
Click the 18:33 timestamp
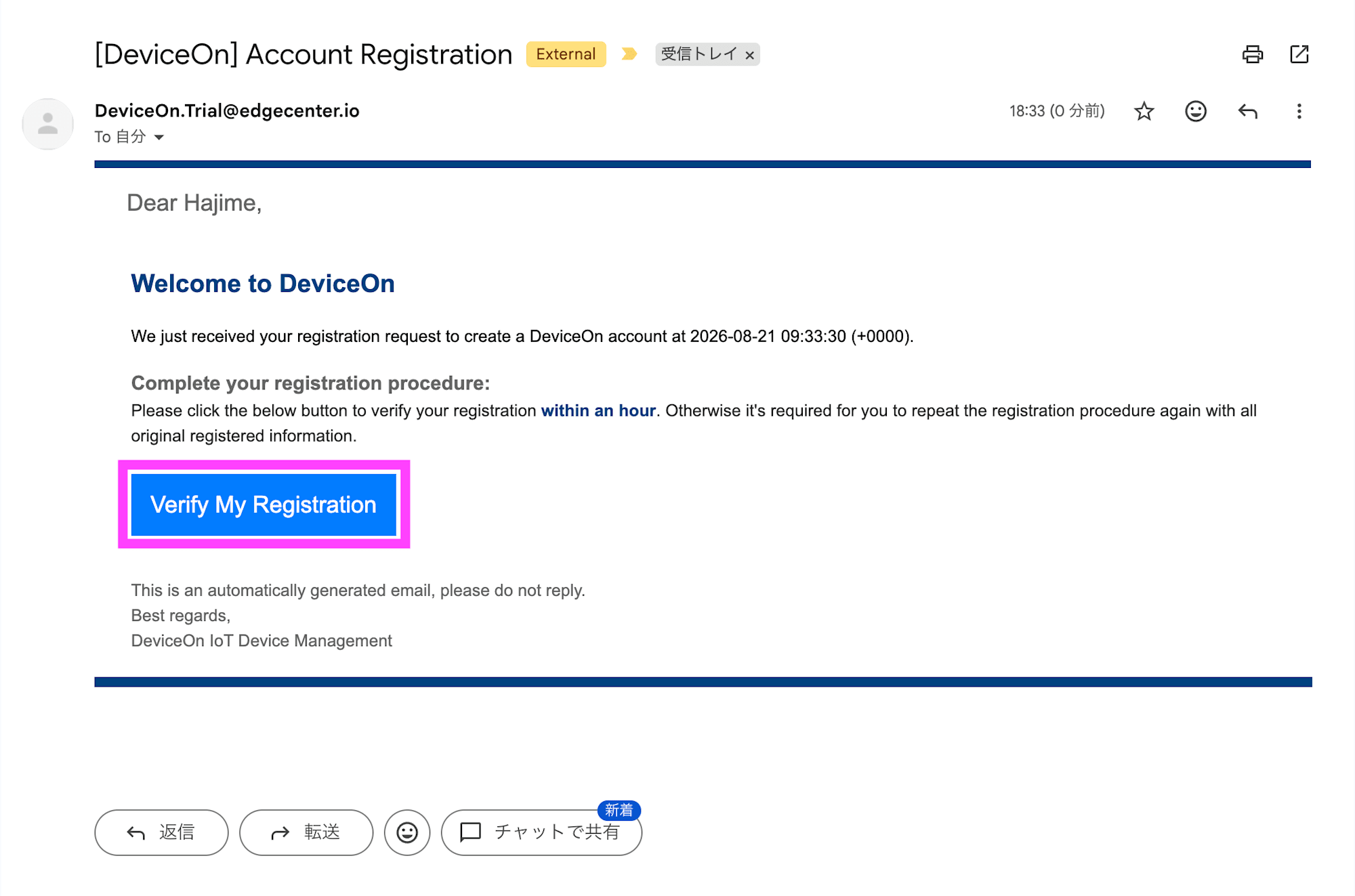point(1056,111)
